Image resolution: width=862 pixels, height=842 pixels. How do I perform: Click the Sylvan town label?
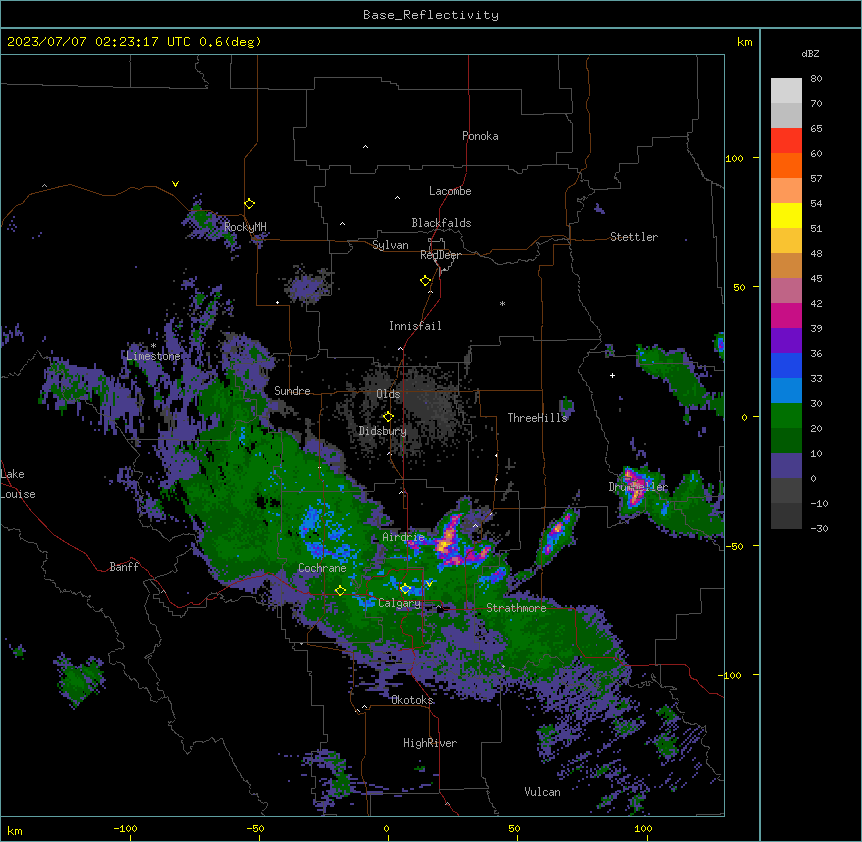(390, 245)
